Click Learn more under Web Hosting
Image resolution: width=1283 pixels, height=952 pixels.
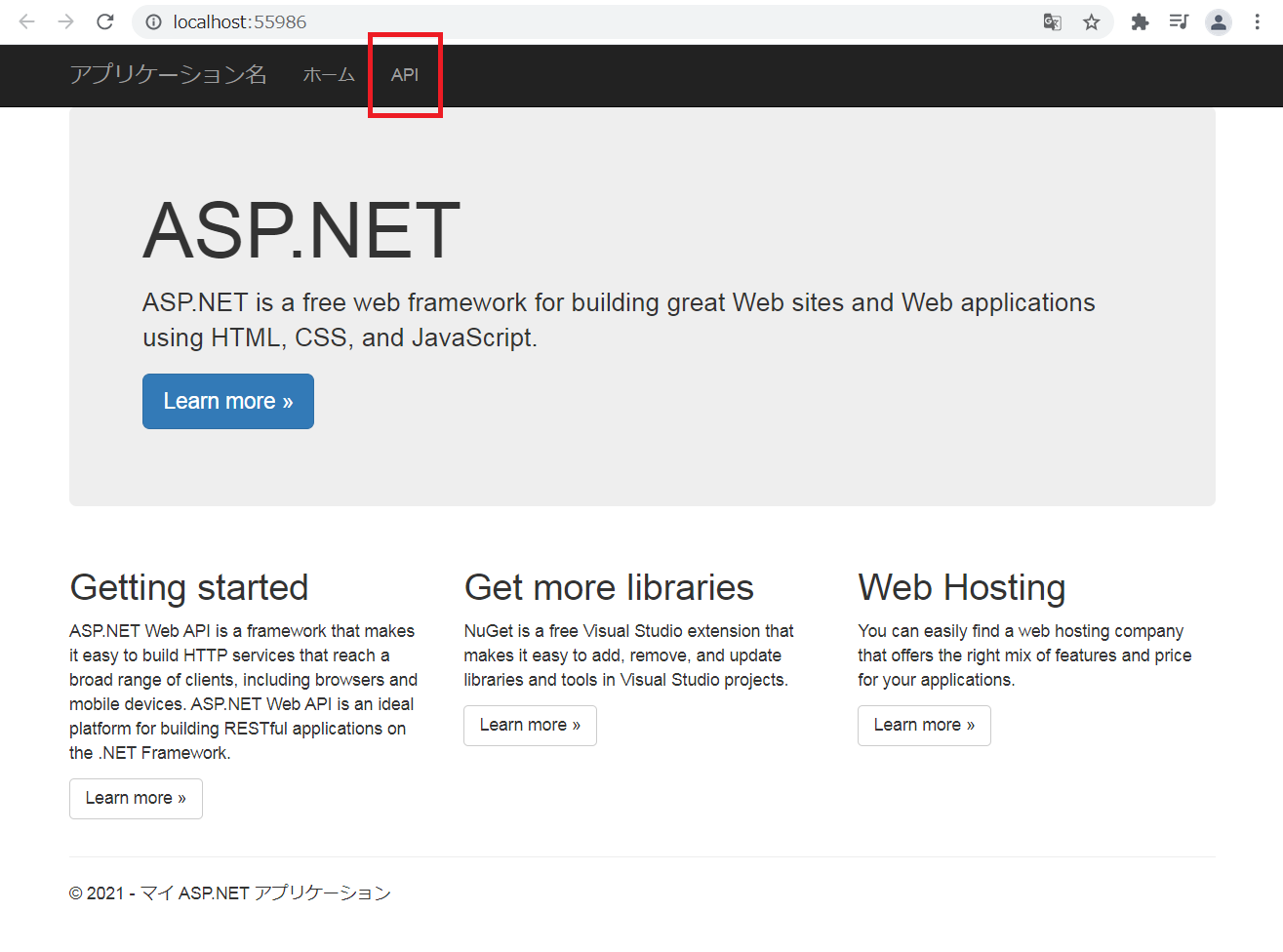[x=924, y=725]
